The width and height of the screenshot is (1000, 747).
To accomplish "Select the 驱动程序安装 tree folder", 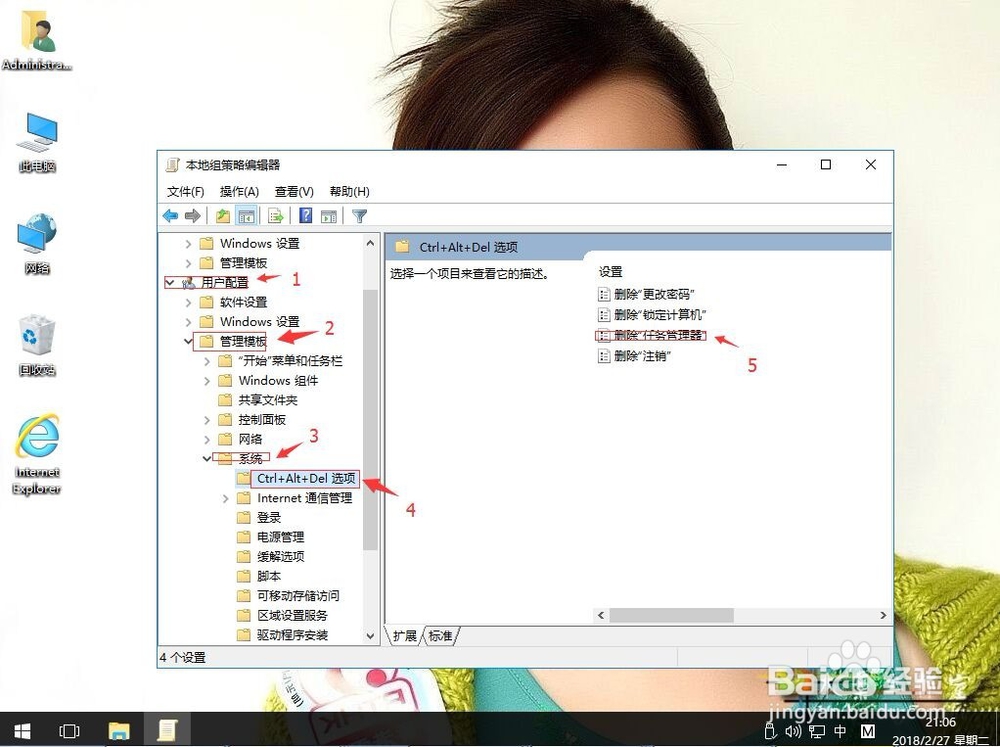I will click(x=283, y=635).
